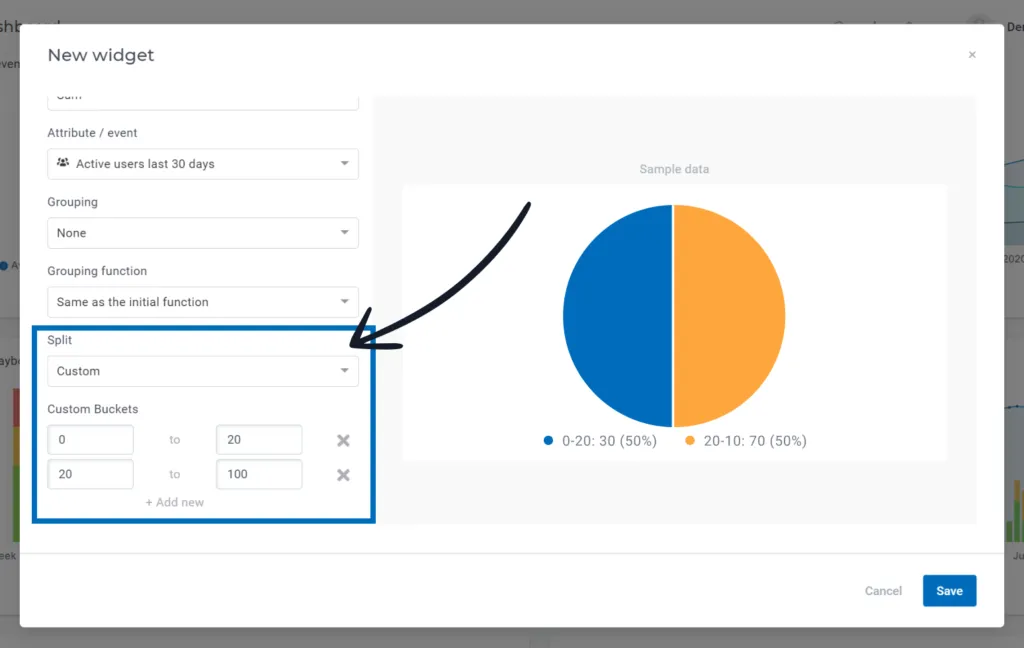Click the legend label 0-20: 30 (50%)
The image size is (1024, 648).
pos(609,441)
